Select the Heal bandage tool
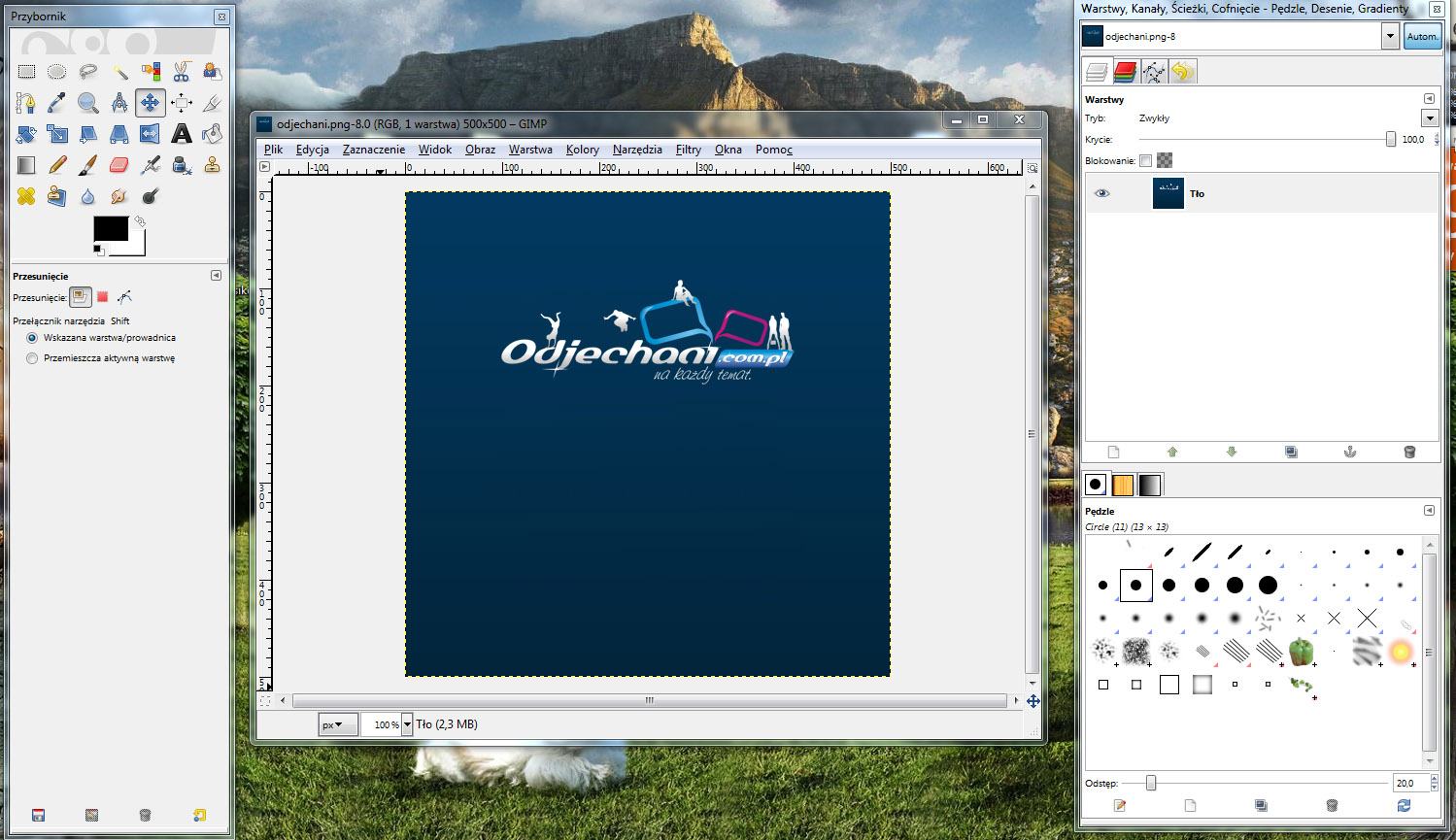Viewport: 1456px width, 840px height. tap(26, 196)
